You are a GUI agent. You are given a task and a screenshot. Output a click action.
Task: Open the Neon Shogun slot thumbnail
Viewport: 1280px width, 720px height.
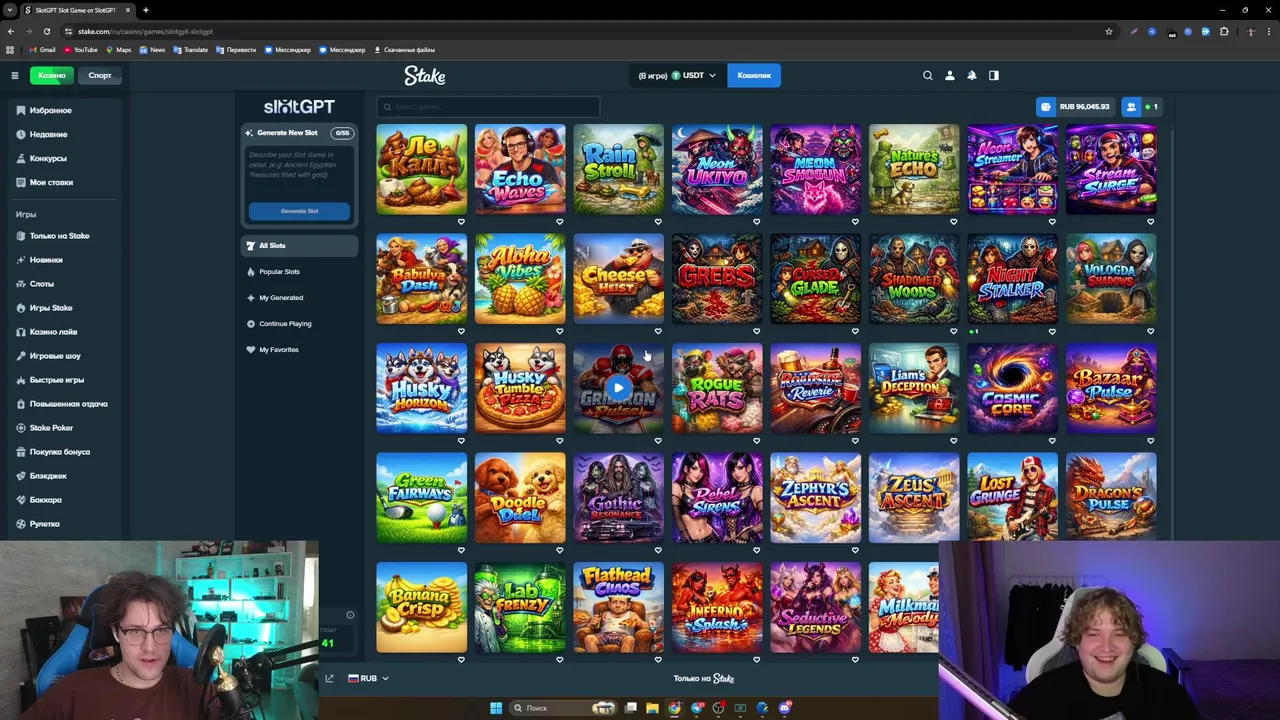815,169
